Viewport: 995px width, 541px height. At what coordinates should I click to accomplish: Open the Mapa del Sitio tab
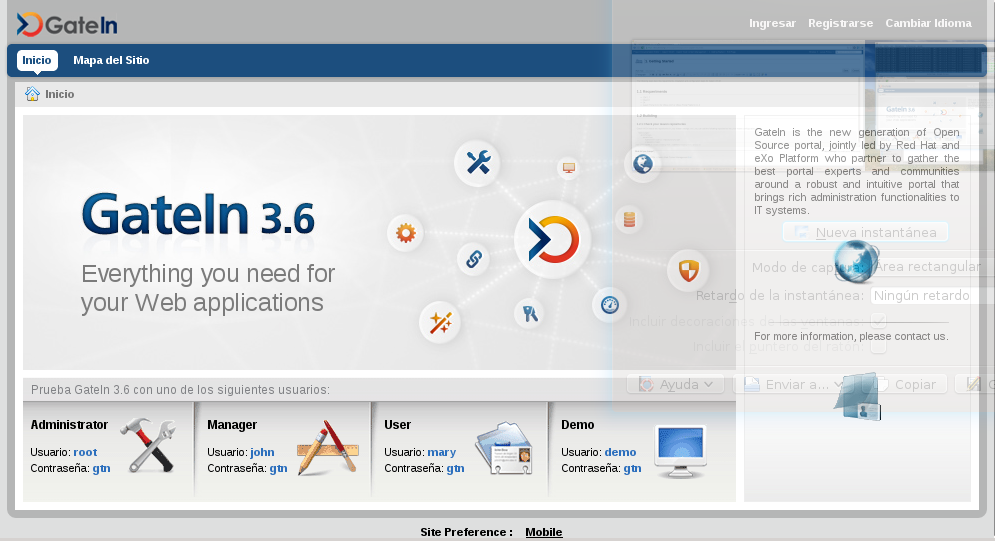(111, 60)
